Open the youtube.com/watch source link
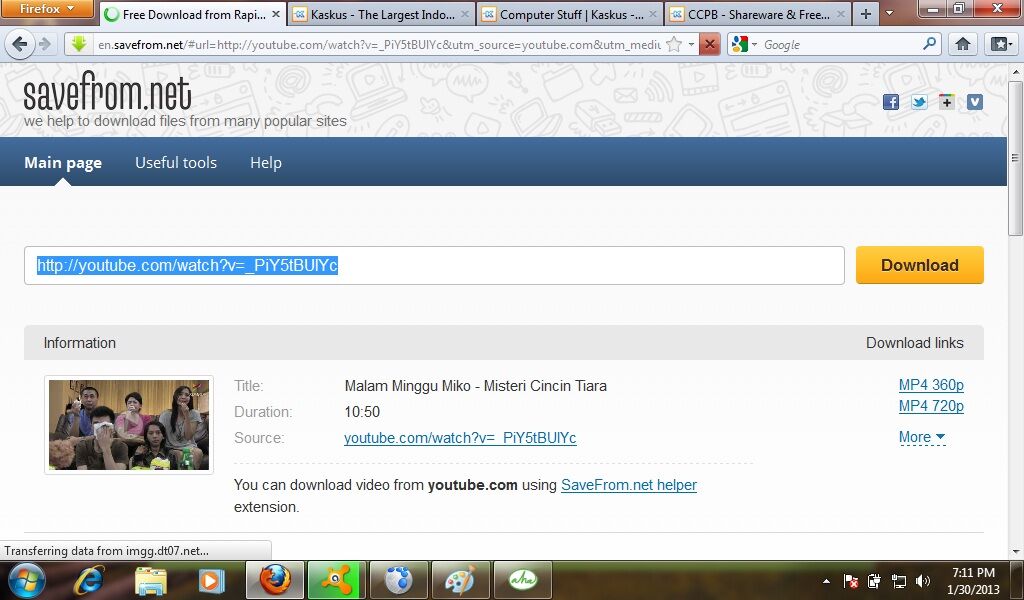Viewport: 1024px width, 600px height. pos(460,438)
